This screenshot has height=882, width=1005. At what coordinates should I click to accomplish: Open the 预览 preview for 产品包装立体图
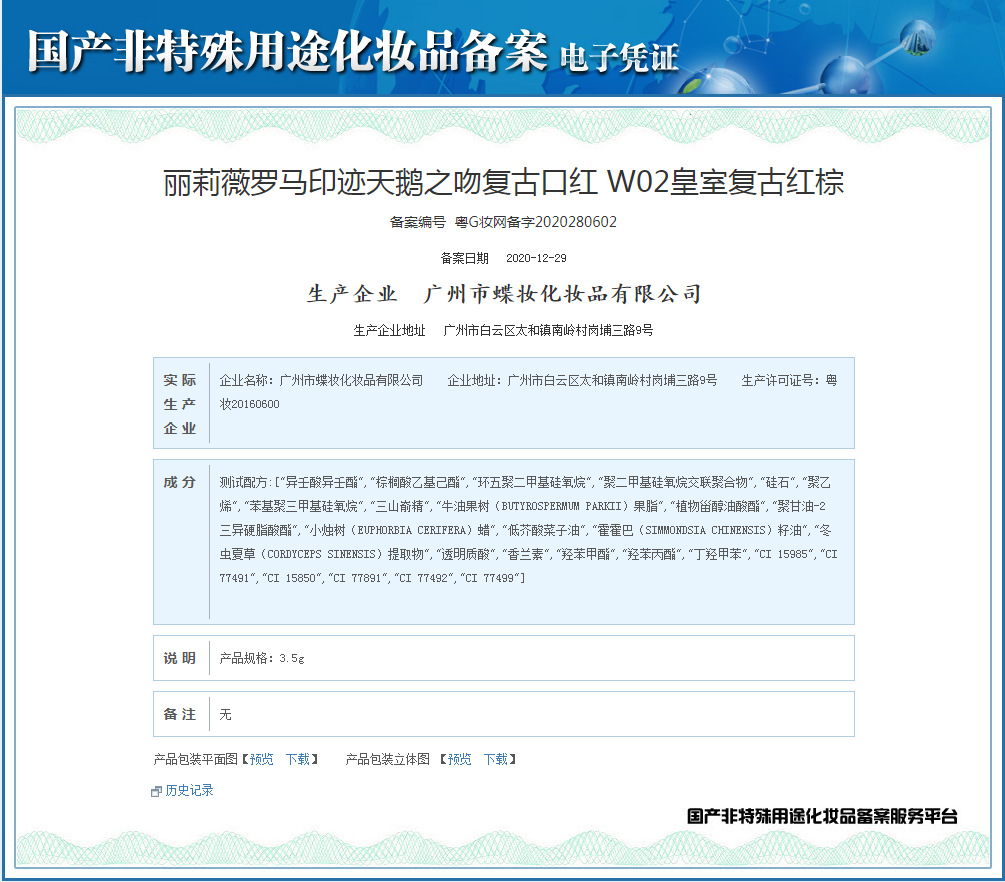click(x=458, y=759)
